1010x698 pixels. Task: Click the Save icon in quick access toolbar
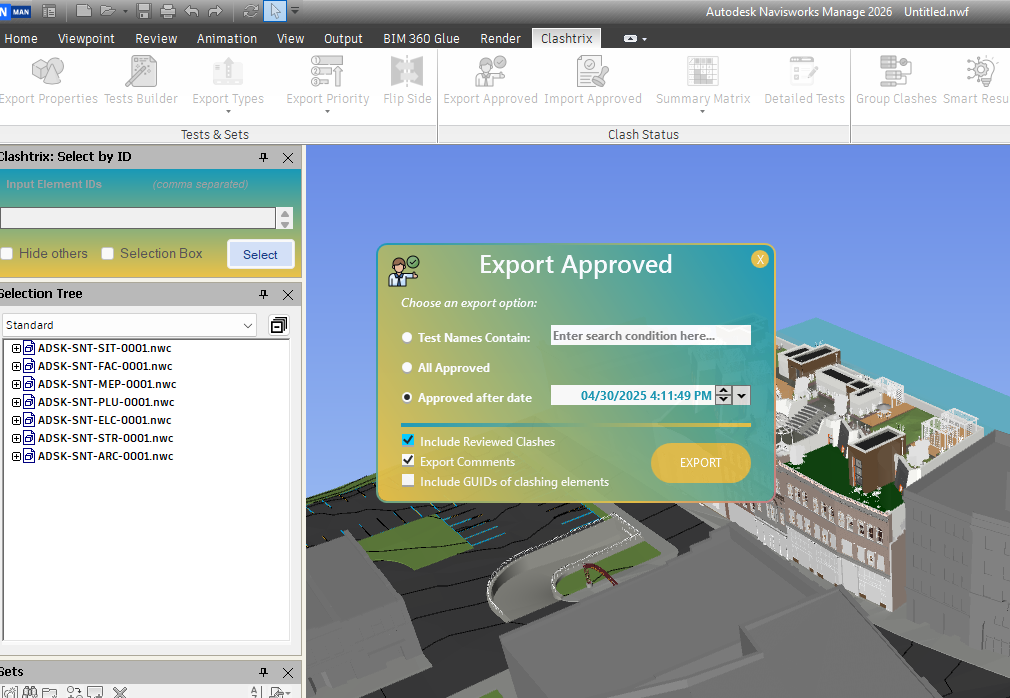pyautogui.click(x=144, y=12)
